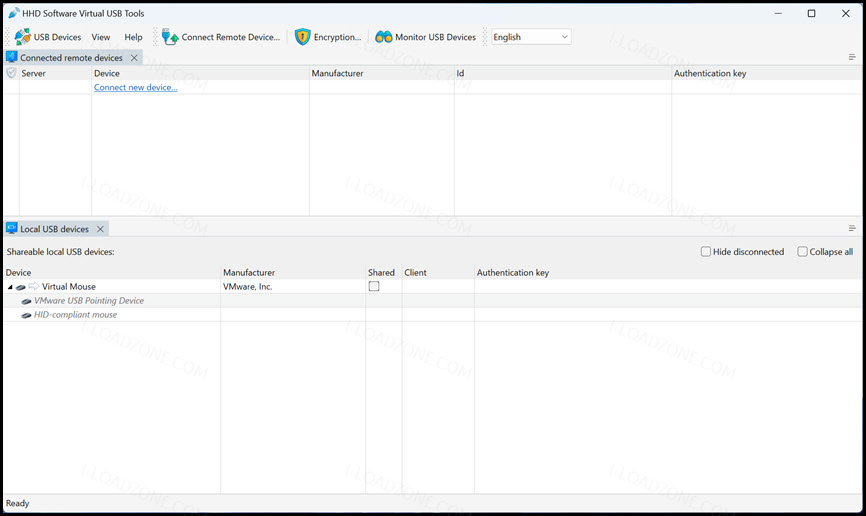The image size is (866, 516).
Task: Open the Help menu
Action: [133, 37]
